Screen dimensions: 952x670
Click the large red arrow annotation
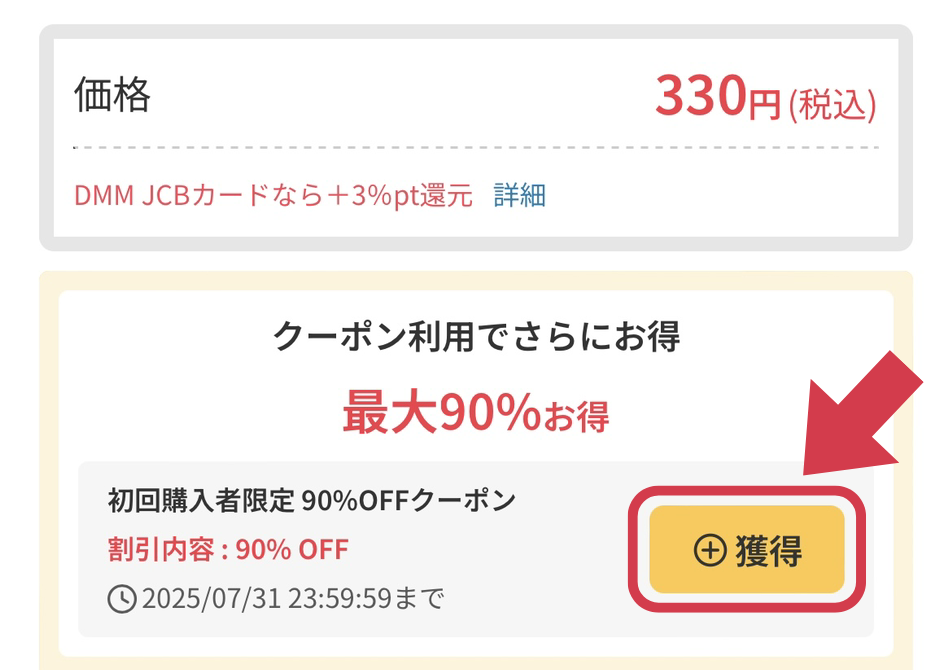865,420
